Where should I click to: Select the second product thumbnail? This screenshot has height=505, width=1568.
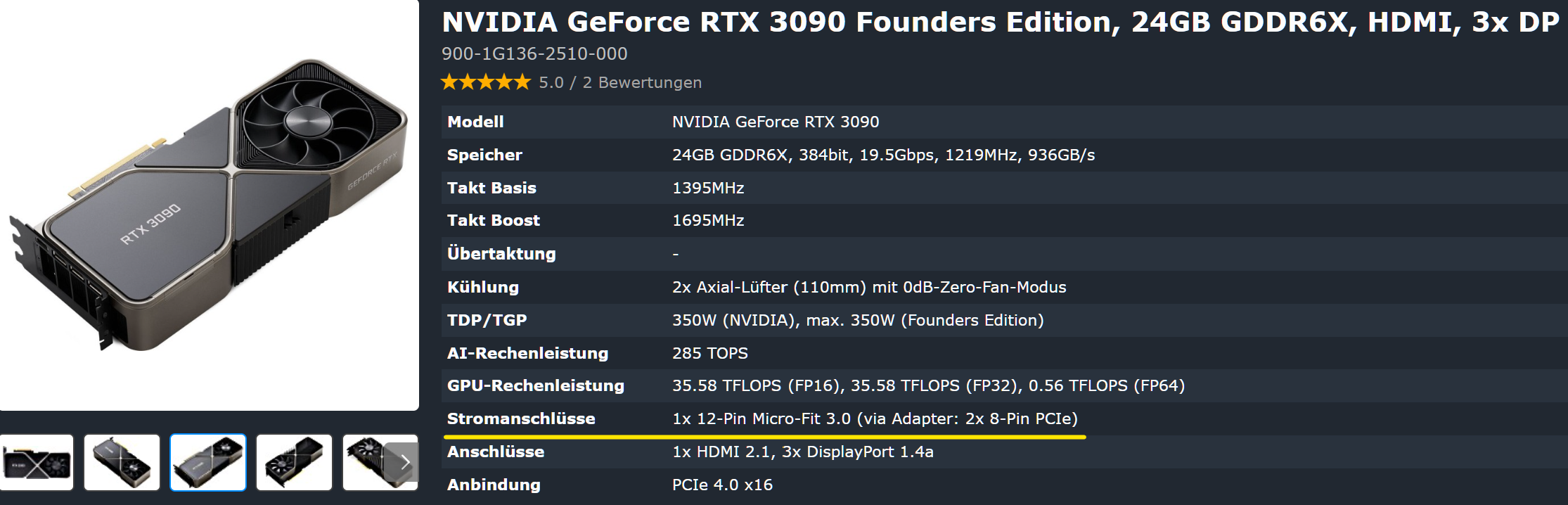click(122, 462)
